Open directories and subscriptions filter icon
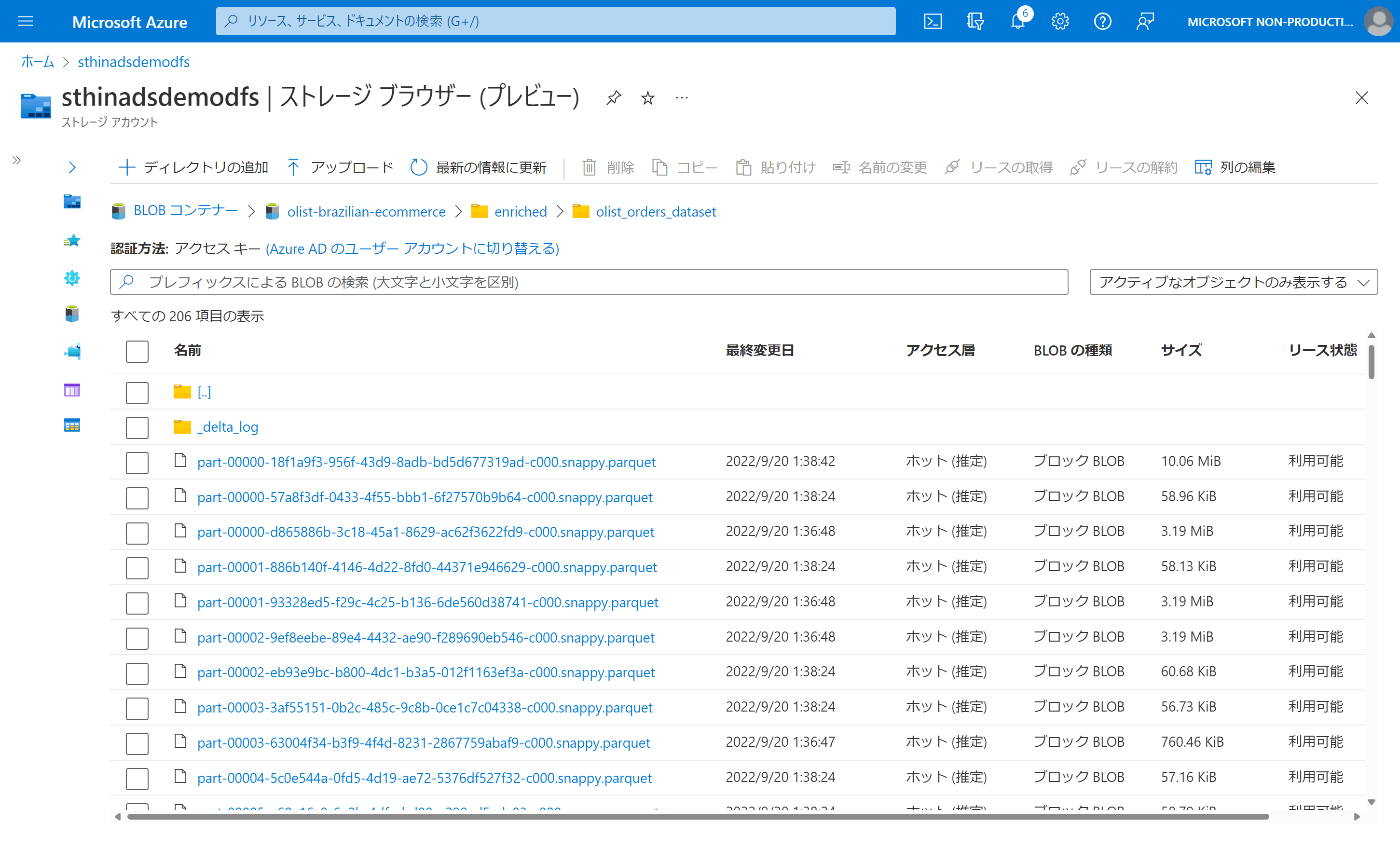The width and height of the screenshot is (1400, 850). coord(976,21)
